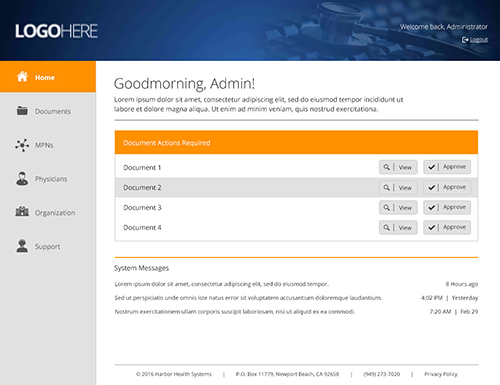Click the System Messages heading
The height and width of the screenshot is (385, 500).
pyautogui.click(x=141, y=268)
